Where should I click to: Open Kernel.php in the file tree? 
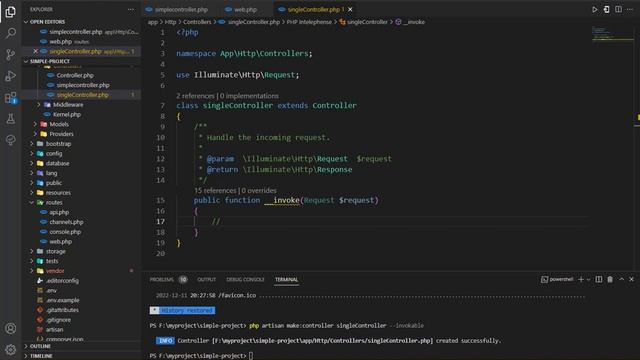67,114
